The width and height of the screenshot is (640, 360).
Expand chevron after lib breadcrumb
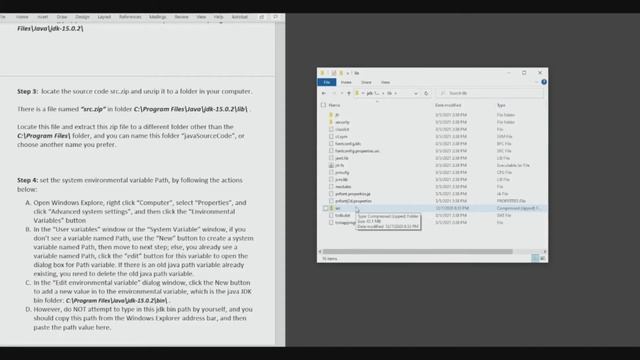point(396,93)
